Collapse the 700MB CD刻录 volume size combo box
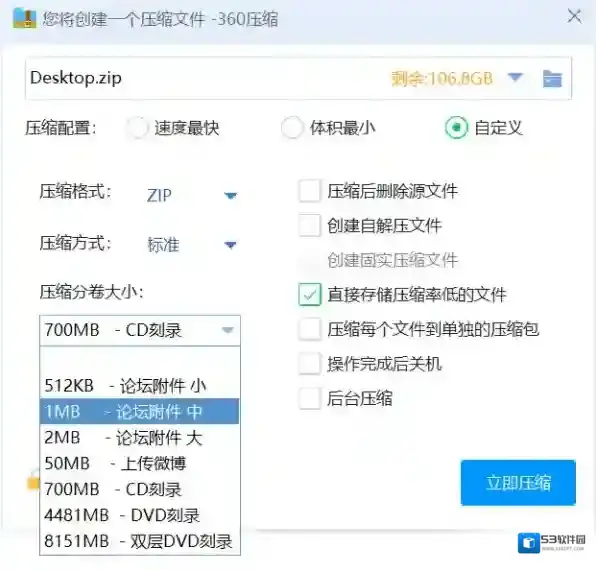 click(x=140, y=330)
